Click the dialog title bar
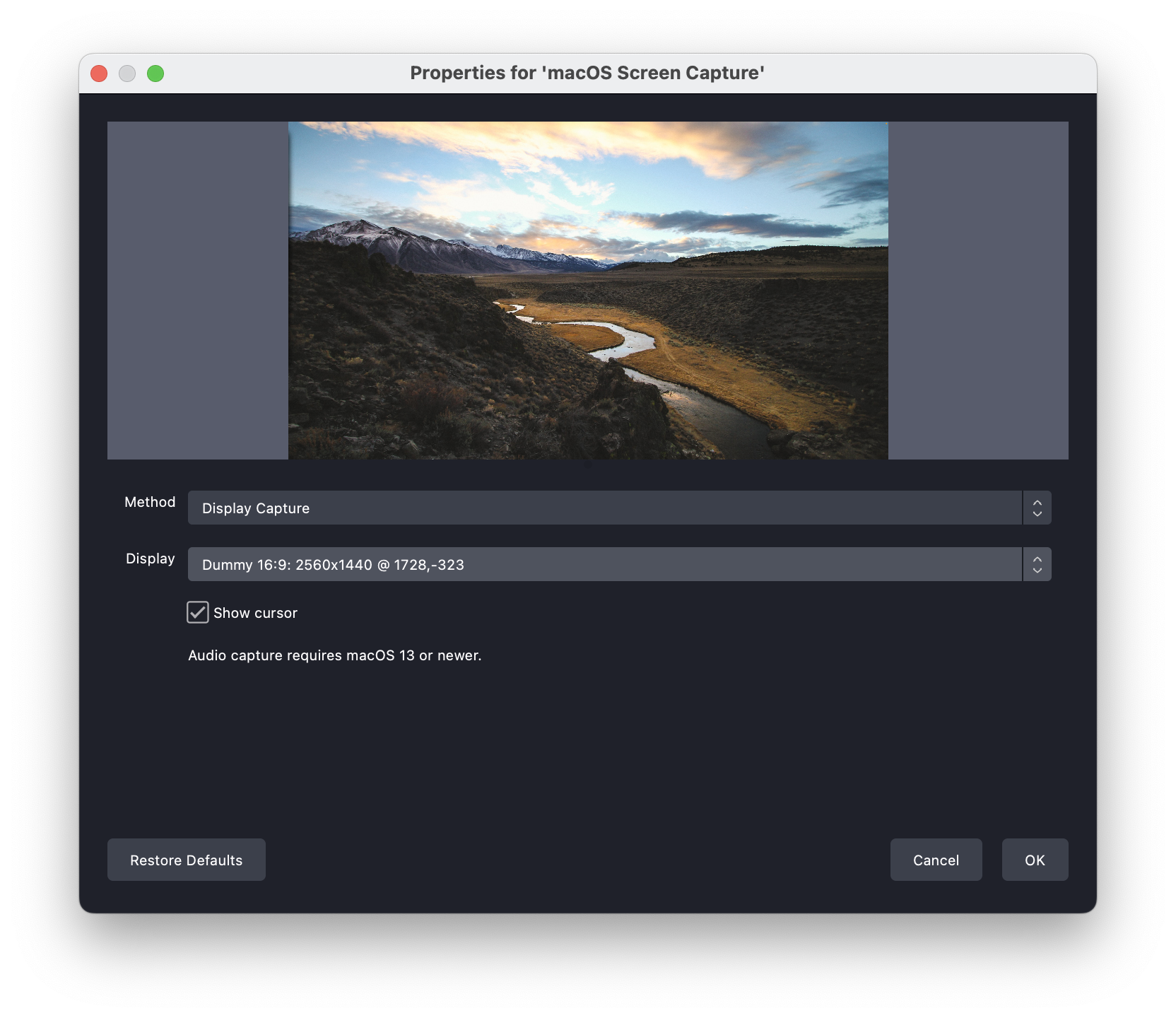Viewport: 1176px width, 1018px height. point(587,72)
